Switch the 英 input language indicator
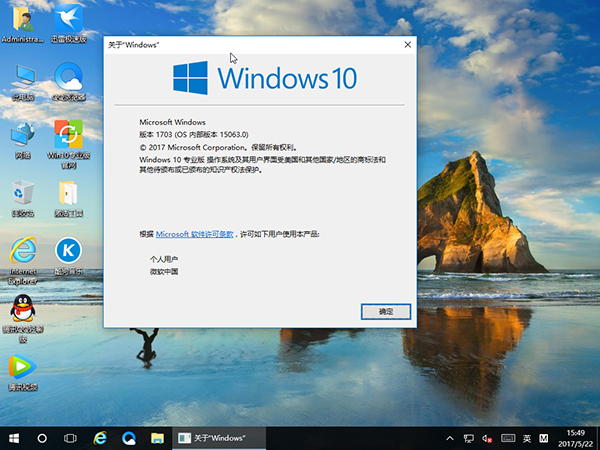 pyautogui.click(x=525, y=438)
